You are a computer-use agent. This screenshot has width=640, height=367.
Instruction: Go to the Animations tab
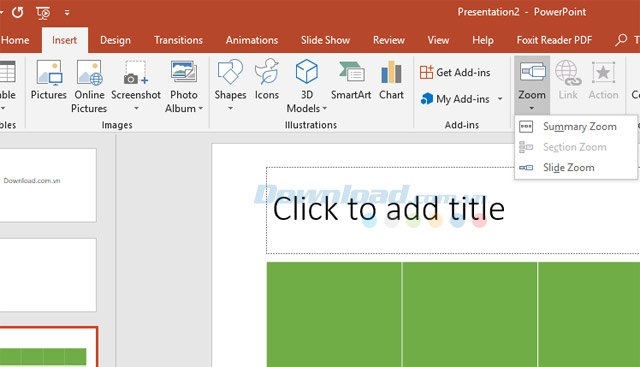pos(252,40)
